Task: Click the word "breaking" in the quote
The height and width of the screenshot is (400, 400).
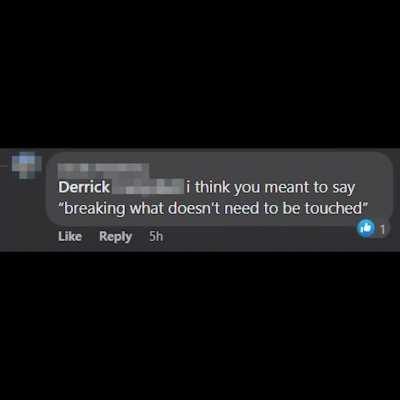Action: point(94,209)
